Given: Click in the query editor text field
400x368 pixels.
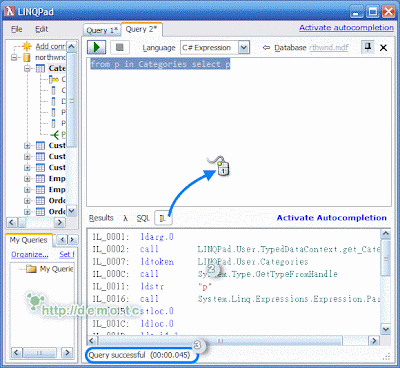Looking at the screenshot, I should click(x=239, y=132).
